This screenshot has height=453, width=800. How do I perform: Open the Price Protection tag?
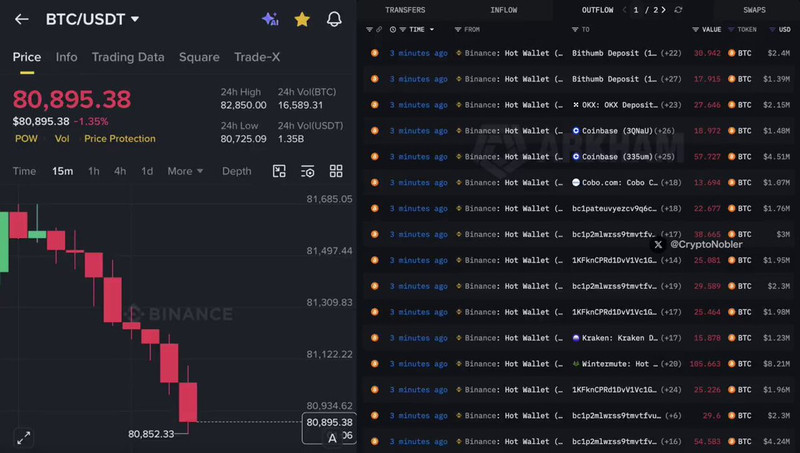[x=120, y=139]
